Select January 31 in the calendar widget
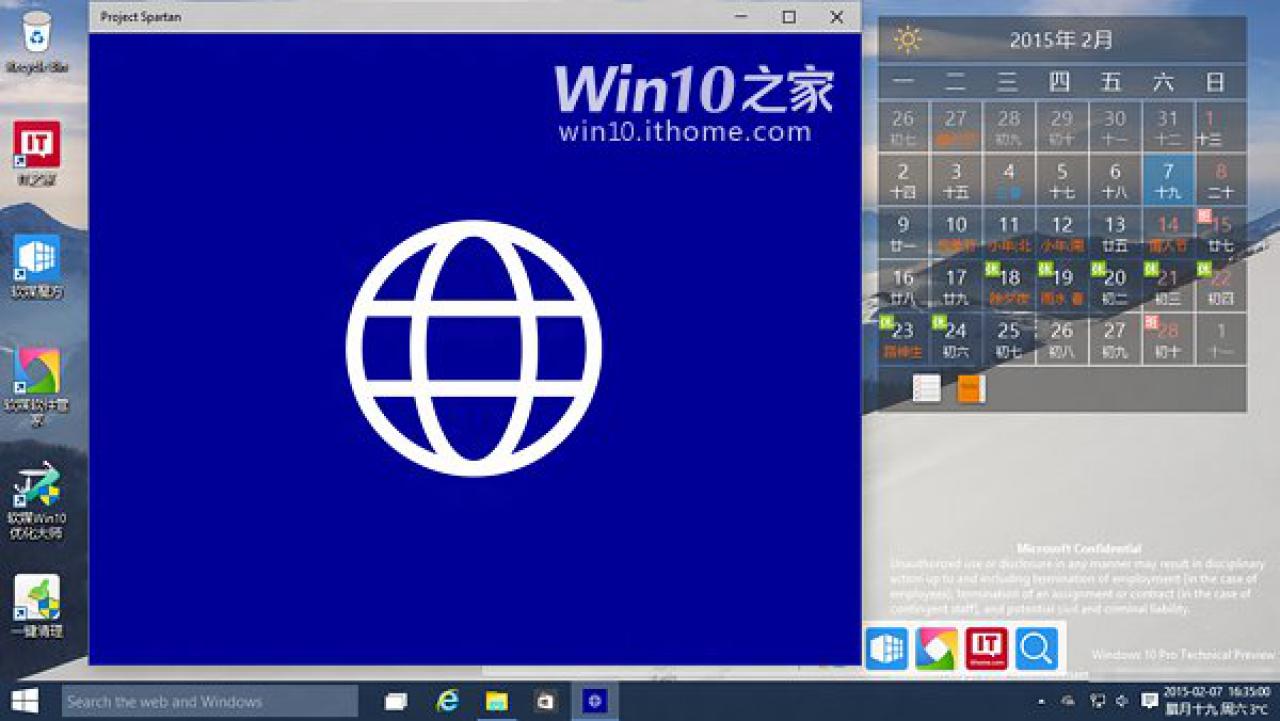Viewport: 1280px width, 721px height. (x=1168, y=127)
